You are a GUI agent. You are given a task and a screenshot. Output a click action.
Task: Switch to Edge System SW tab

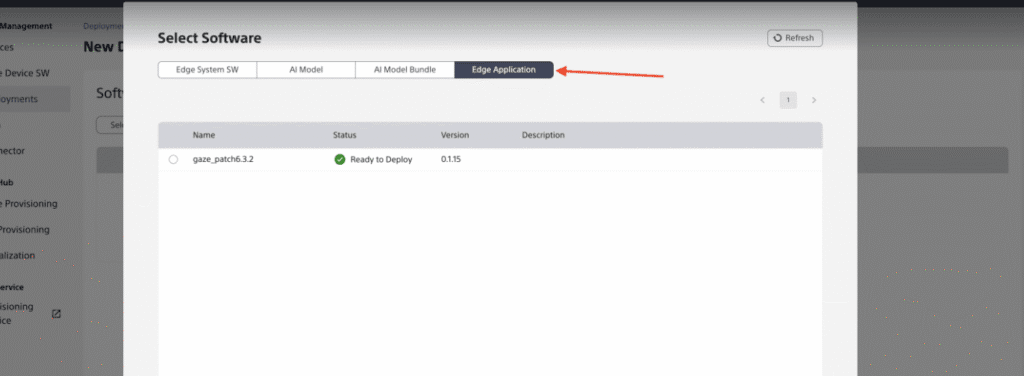point(207,70)
